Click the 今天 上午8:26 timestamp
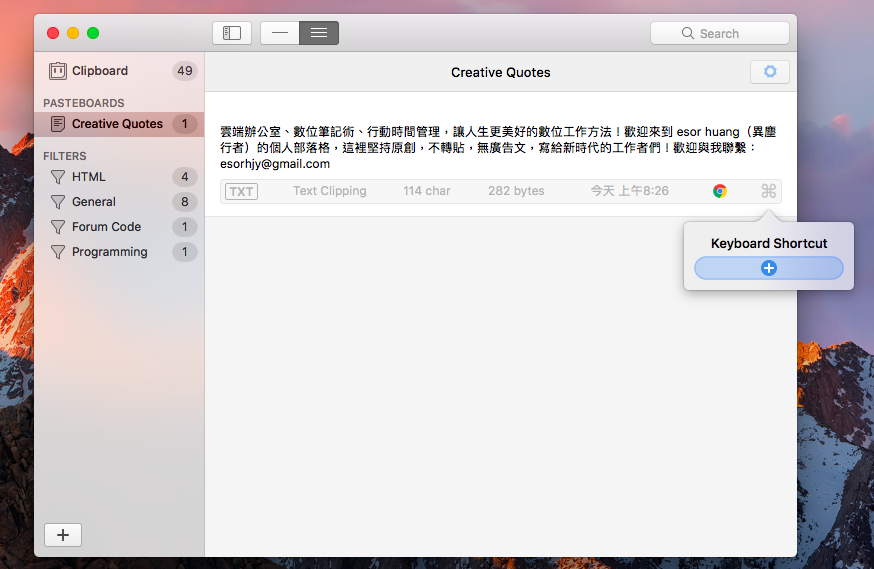 (x=629, y=191)
